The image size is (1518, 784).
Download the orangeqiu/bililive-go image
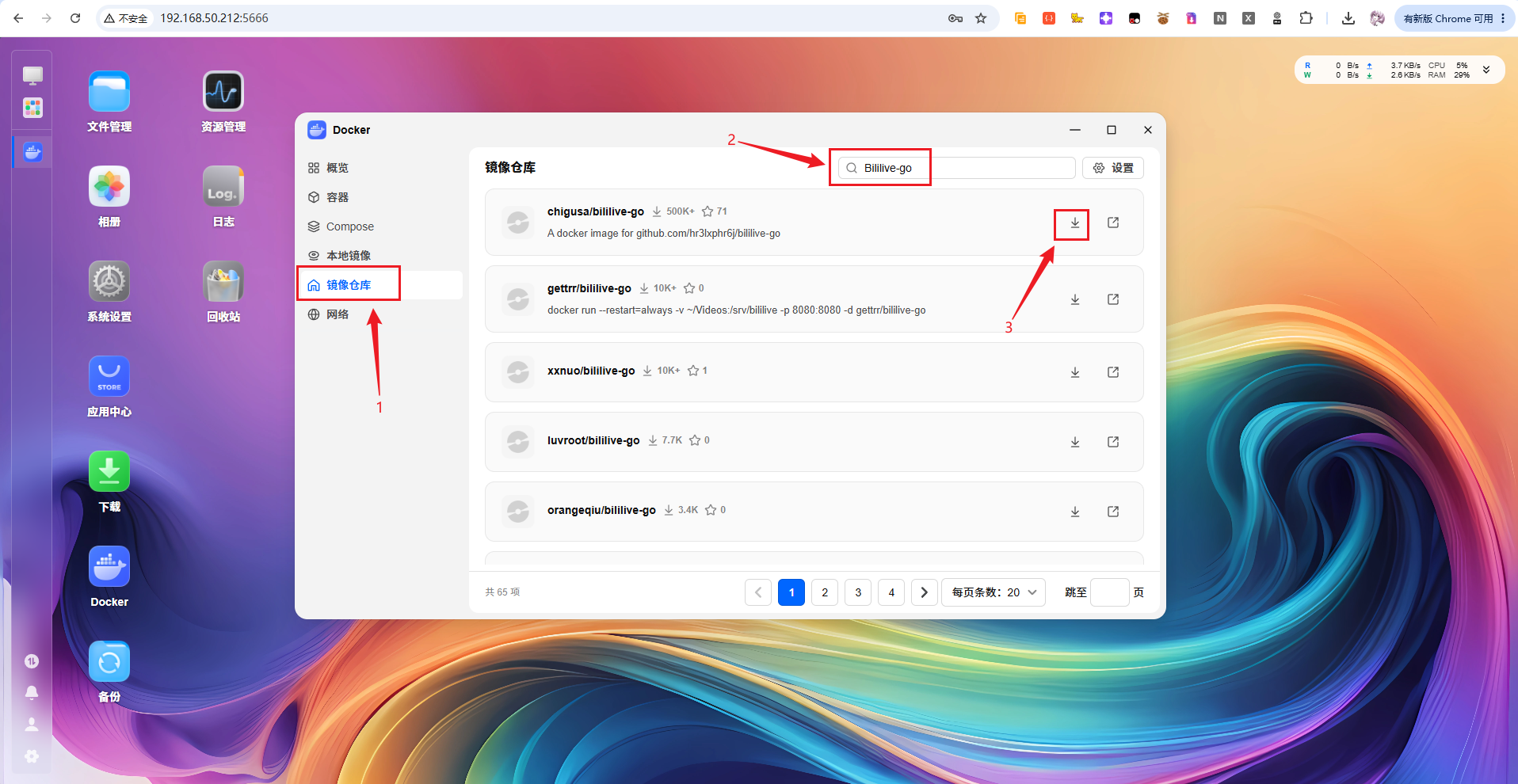1075,512
